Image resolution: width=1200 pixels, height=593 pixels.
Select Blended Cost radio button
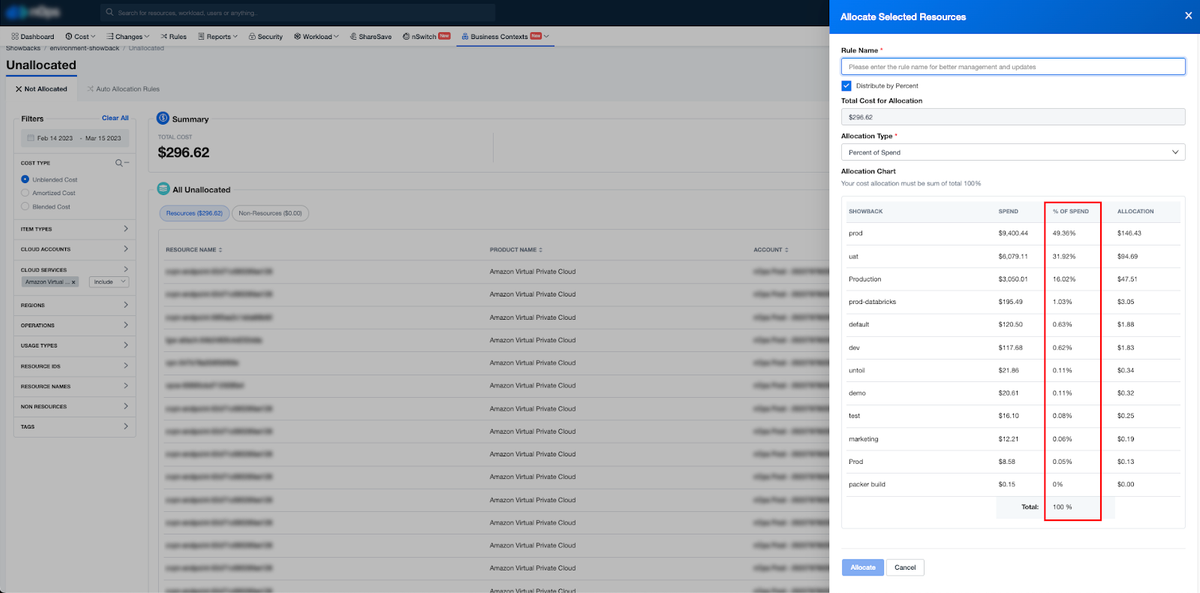[x=25, y=206]
